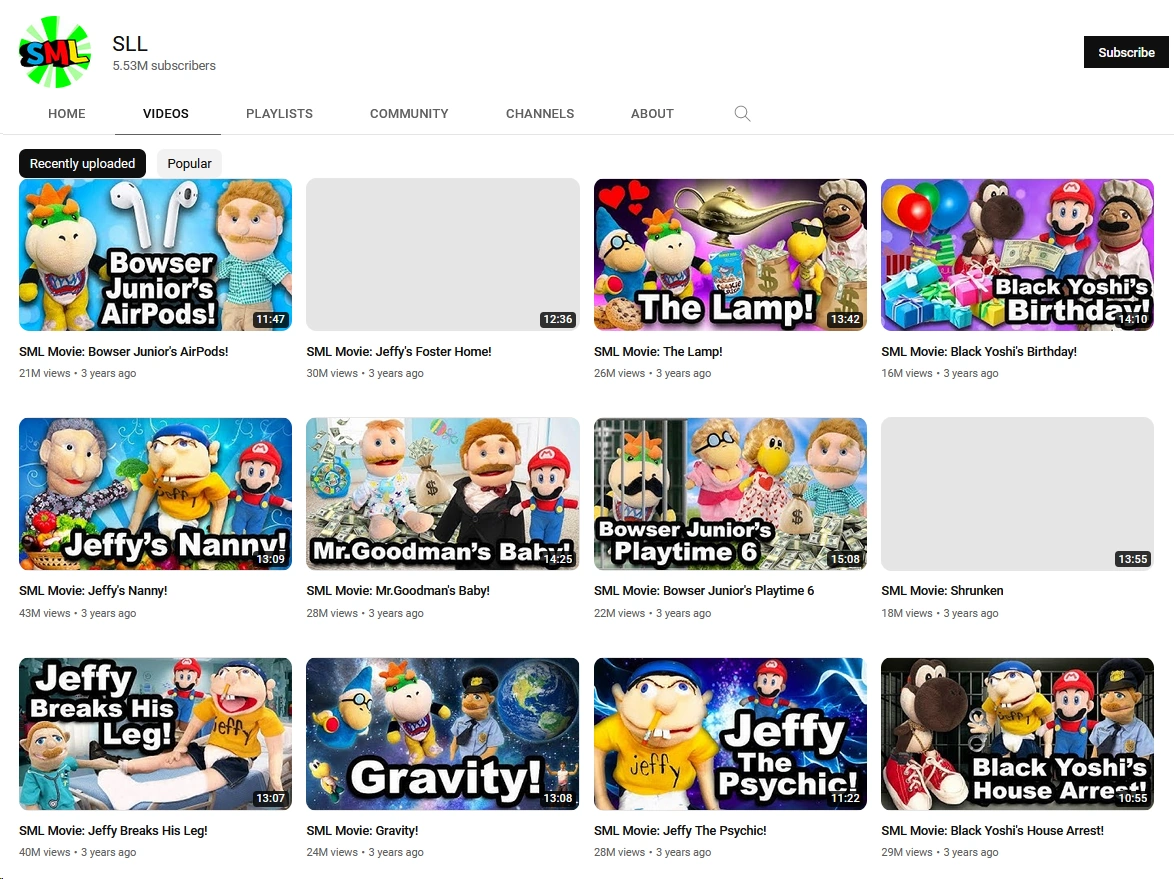Click the 43M views text
This screenshot has height=879, width=1174.
(x=44, y=613)
